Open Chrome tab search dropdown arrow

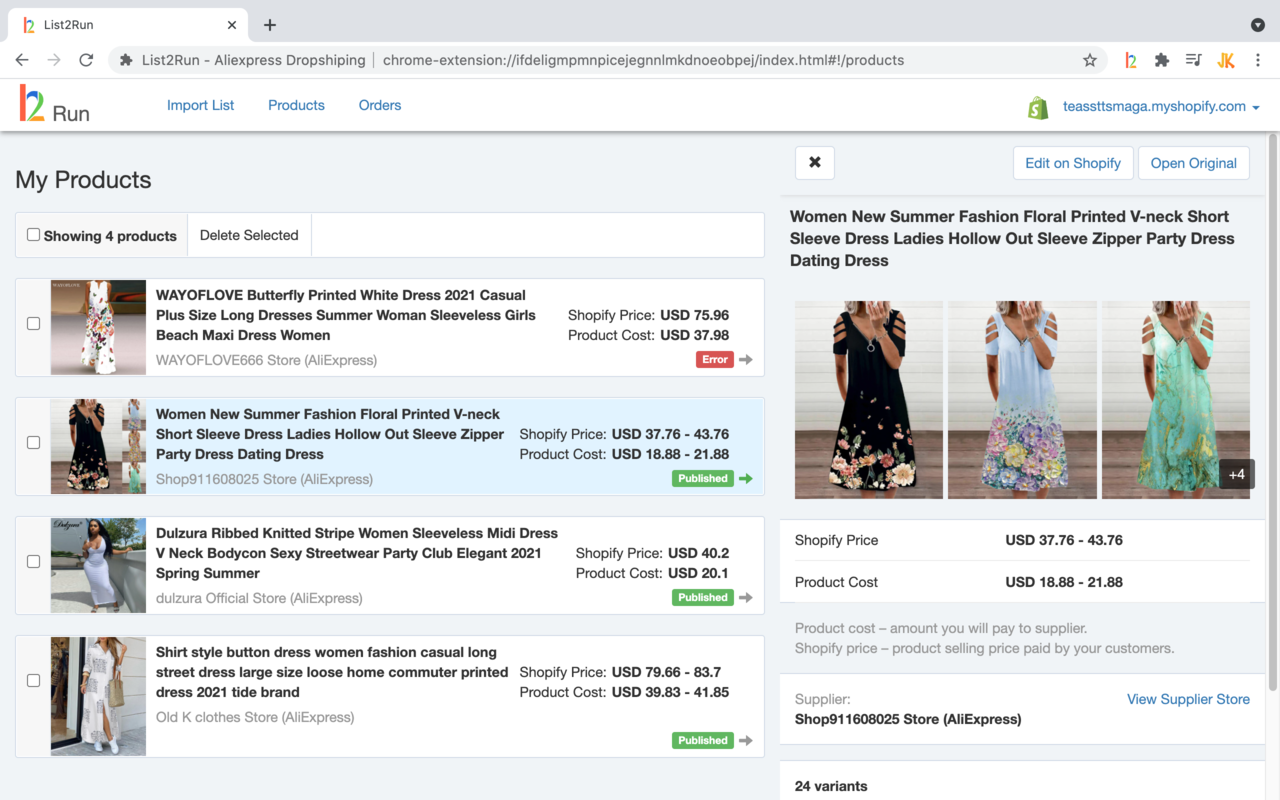[1258, 25]
